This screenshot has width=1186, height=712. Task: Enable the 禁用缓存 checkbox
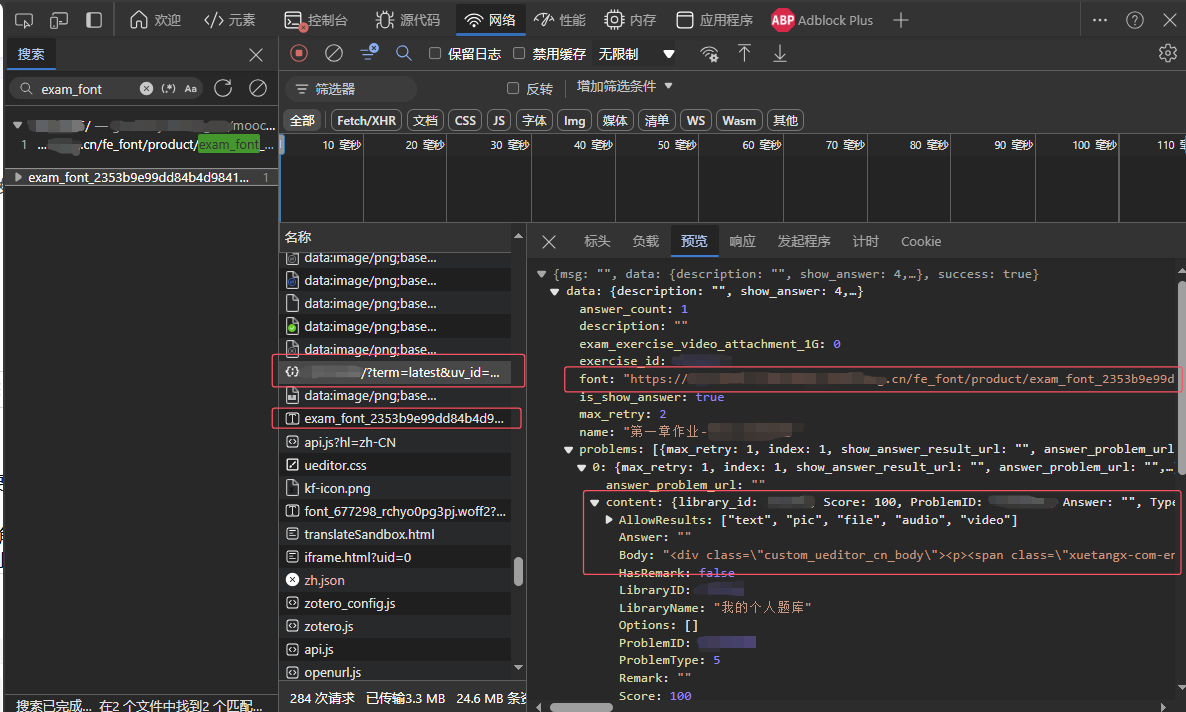519,54
